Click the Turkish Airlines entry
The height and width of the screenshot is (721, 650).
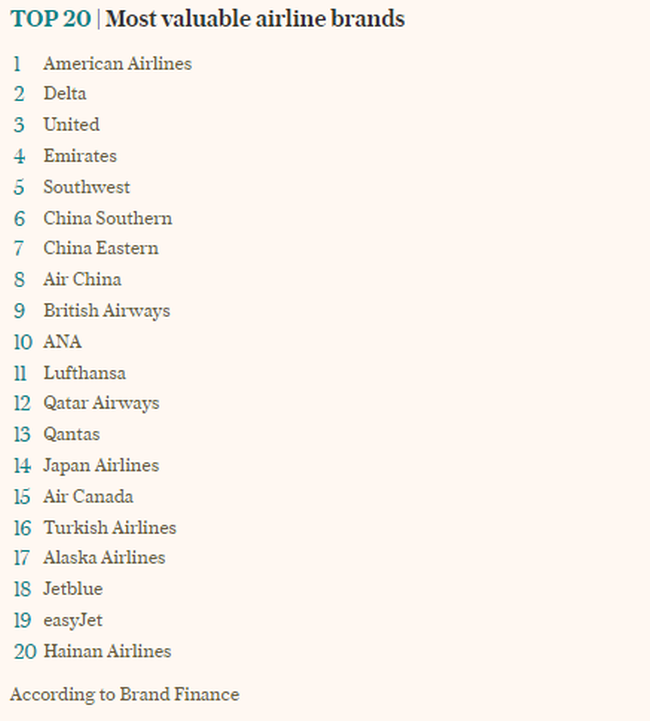pos(109,527)
